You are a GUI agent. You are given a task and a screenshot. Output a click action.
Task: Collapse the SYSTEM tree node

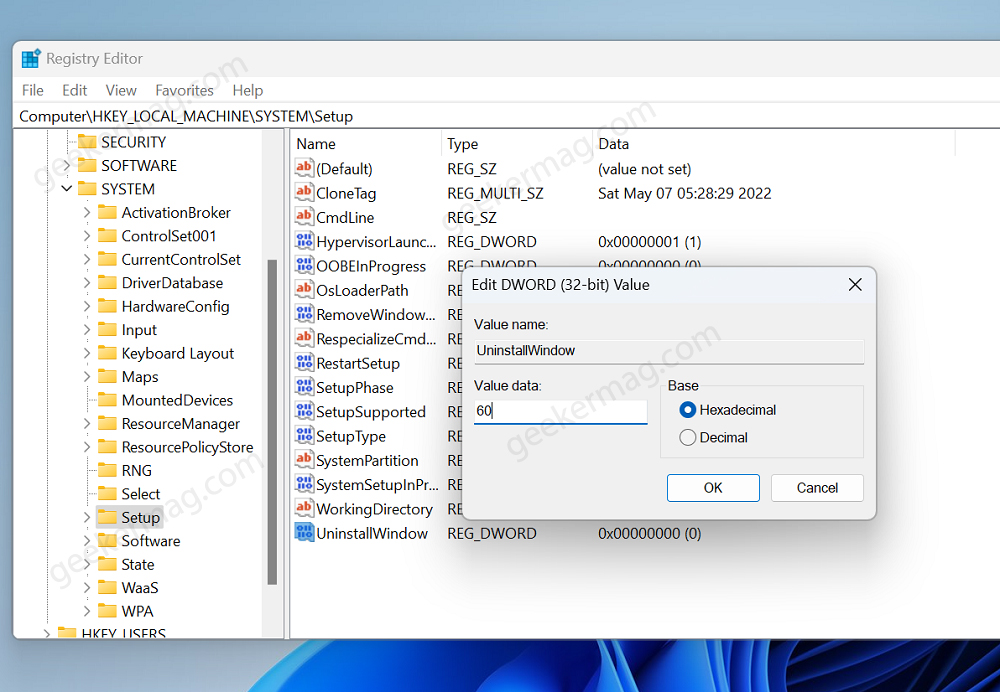click(x=66, y=189)
